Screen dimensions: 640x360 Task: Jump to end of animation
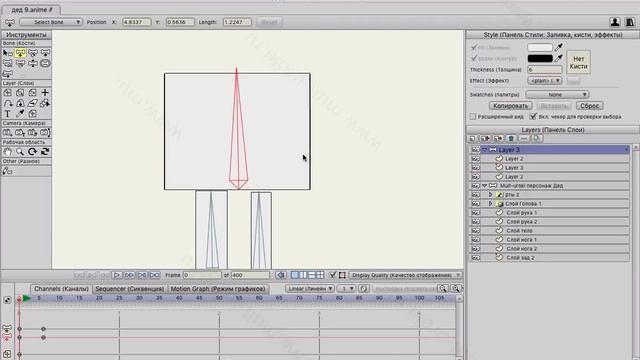(155, 275)
